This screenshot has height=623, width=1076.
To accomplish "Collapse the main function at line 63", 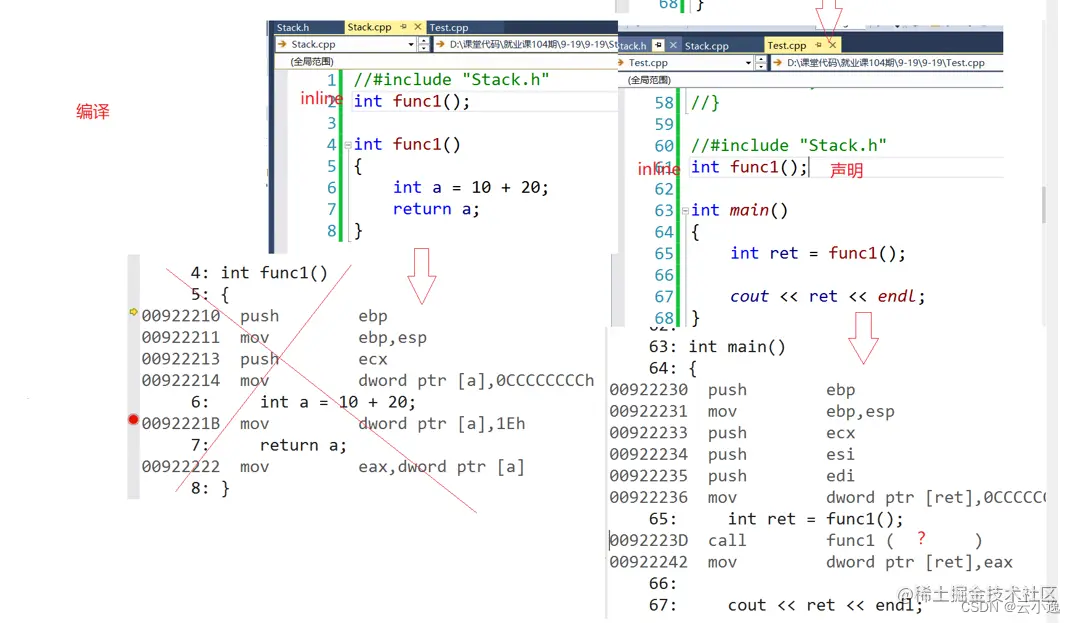I will tap(685, 211).
